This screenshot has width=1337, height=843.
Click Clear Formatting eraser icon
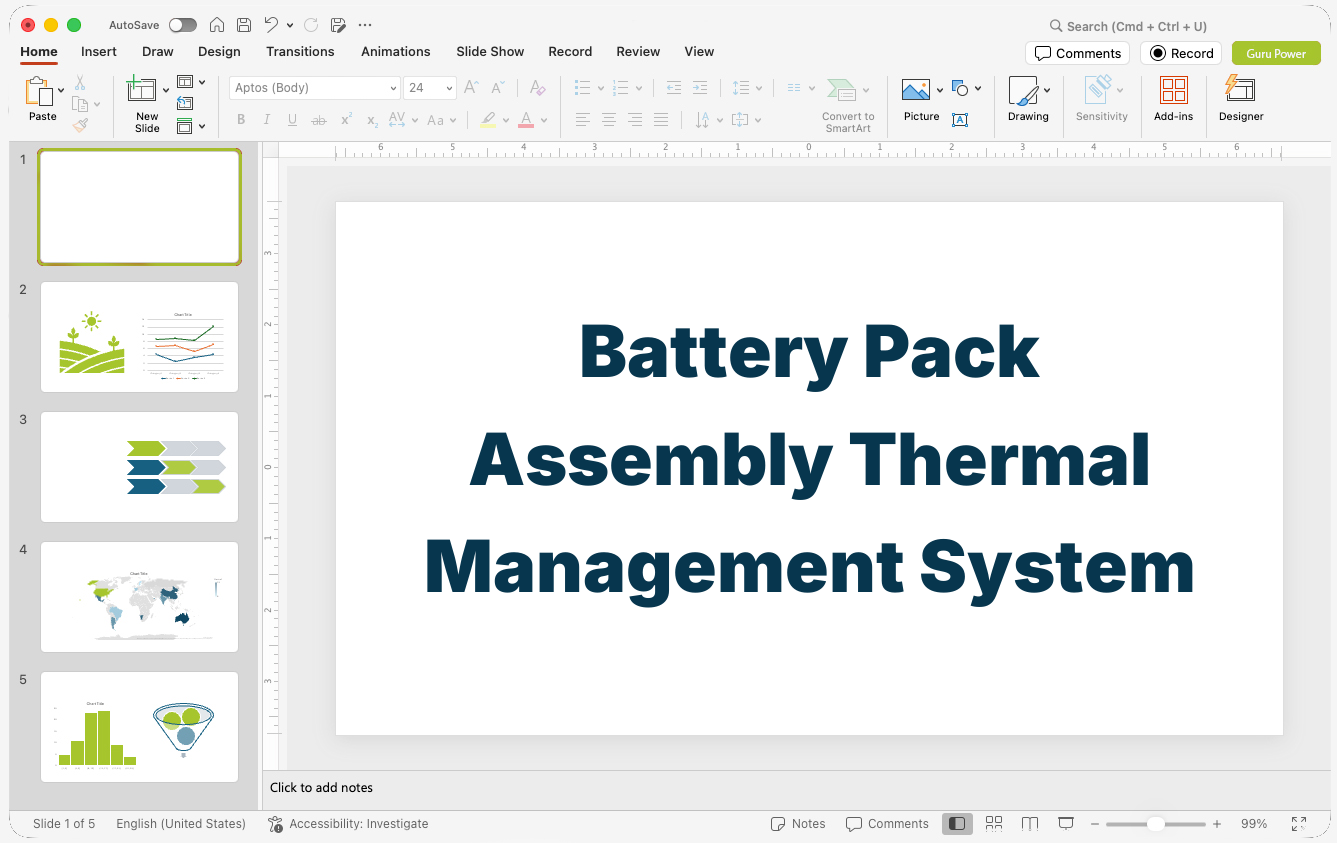[x=538, y=88]
